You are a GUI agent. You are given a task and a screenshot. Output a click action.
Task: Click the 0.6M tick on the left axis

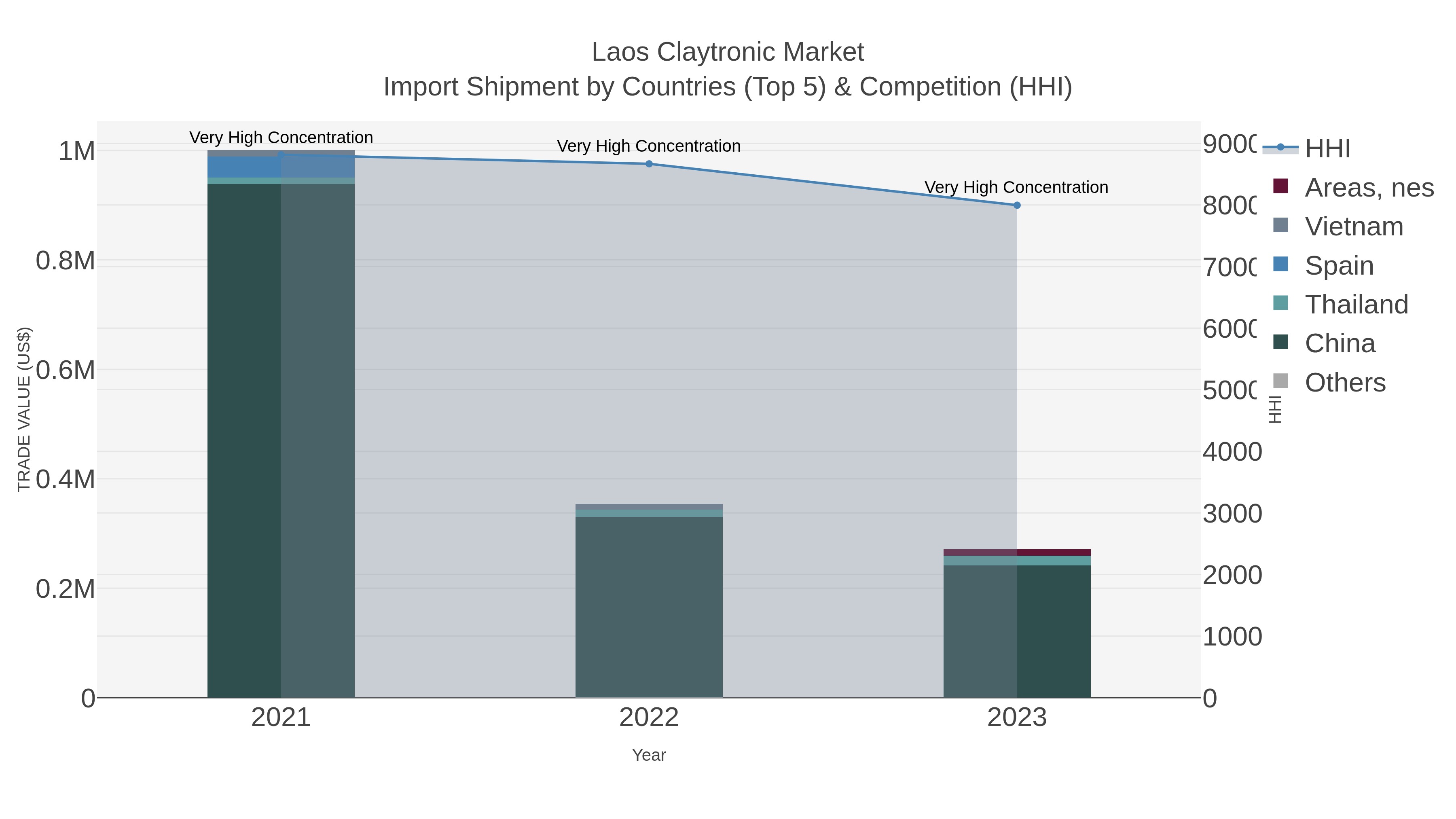[x=66, y=370]
